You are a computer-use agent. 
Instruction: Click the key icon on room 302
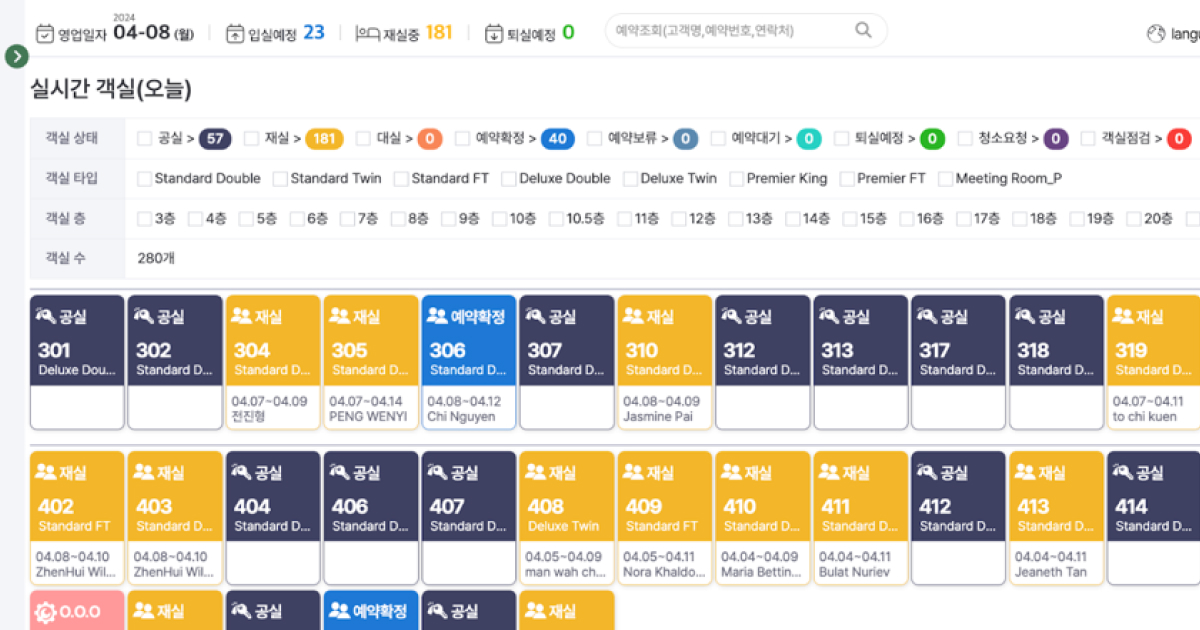pos(145,316)
